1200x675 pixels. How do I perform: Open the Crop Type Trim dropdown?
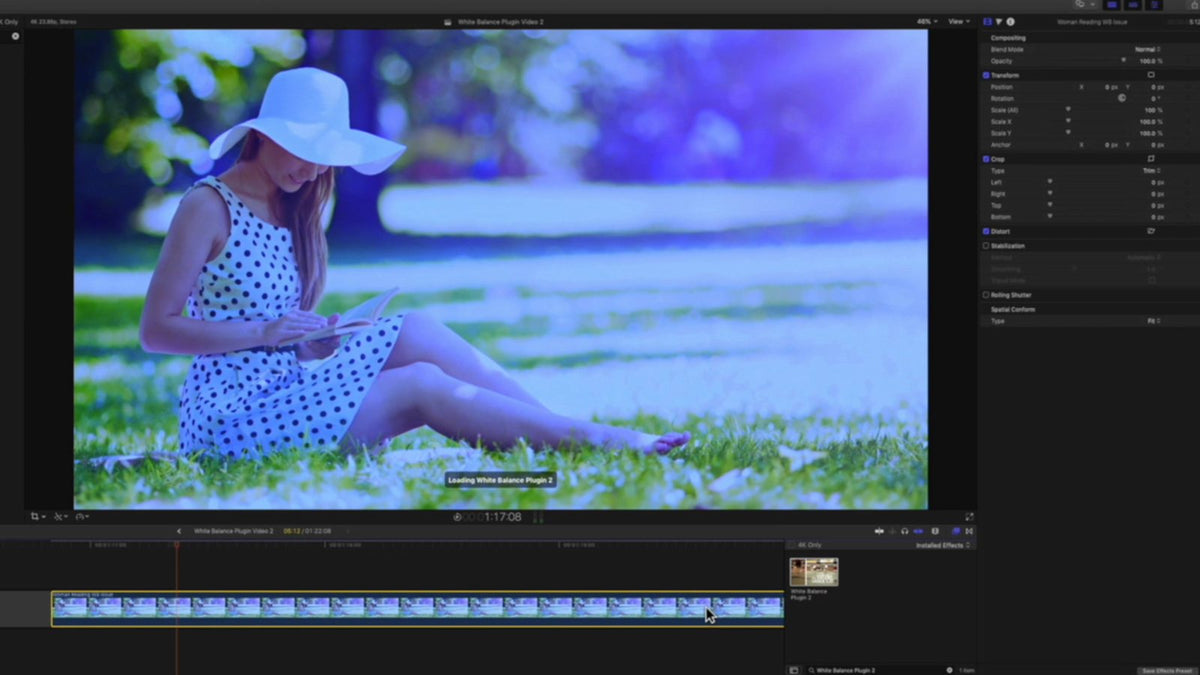[1151, 171]
